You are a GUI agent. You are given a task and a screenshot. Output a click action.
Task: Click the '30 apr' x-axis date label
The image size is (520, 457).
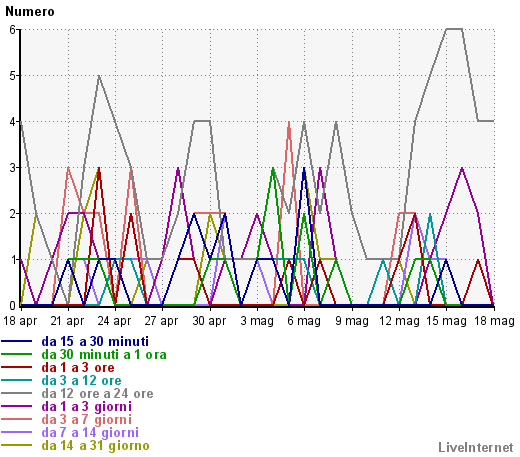pos(209,321)
